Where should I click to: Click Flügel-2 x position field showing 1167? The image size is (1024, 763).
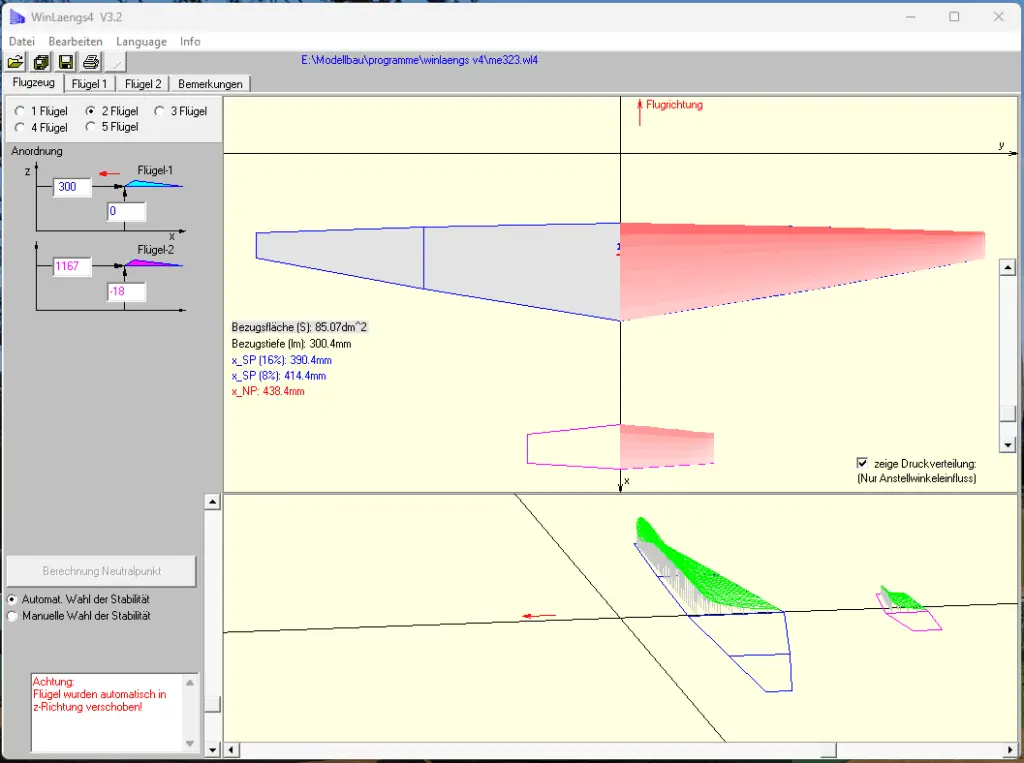(x=72, y=267)
